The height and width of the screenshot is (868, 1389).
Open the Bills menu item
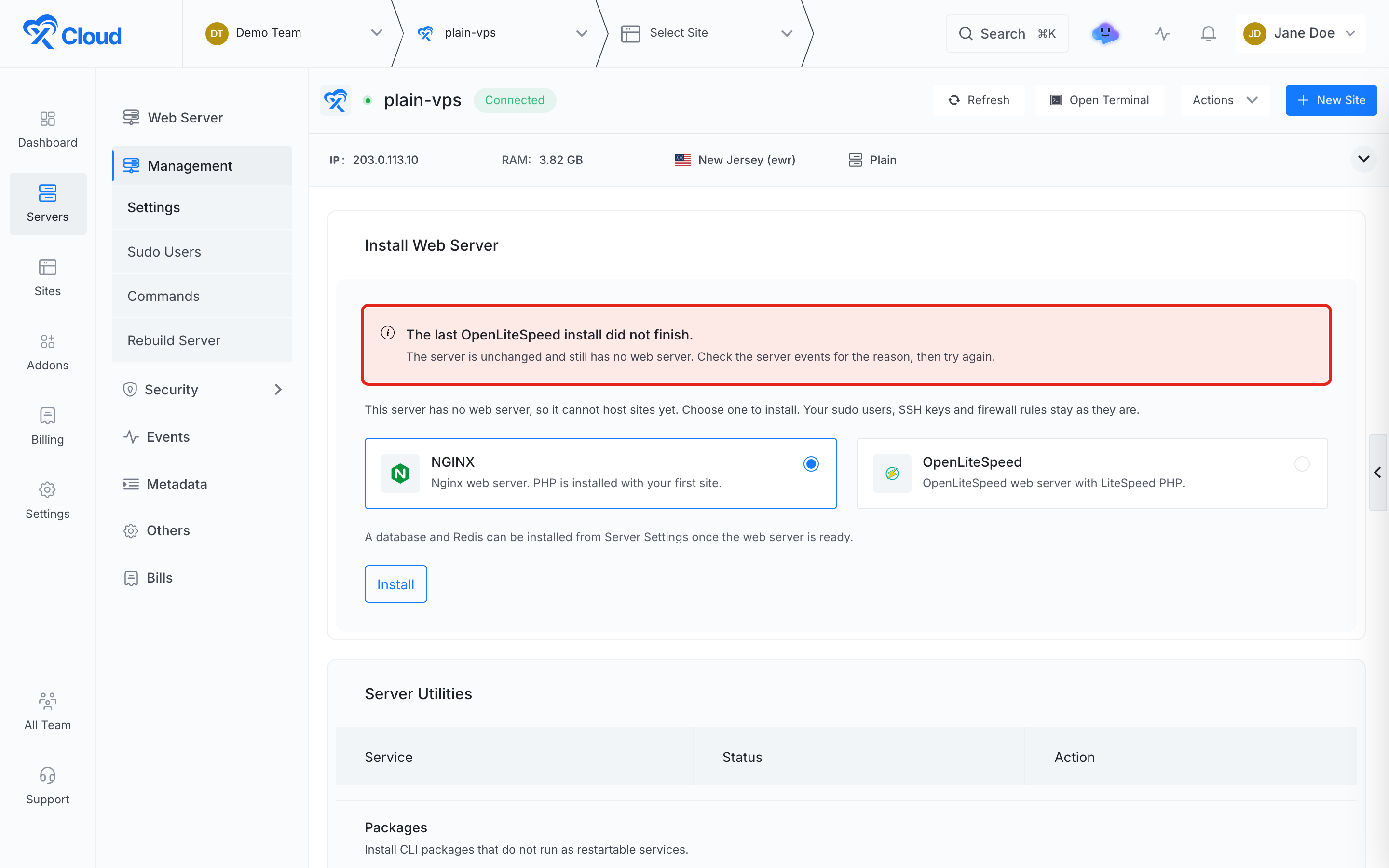coord(203,578)
